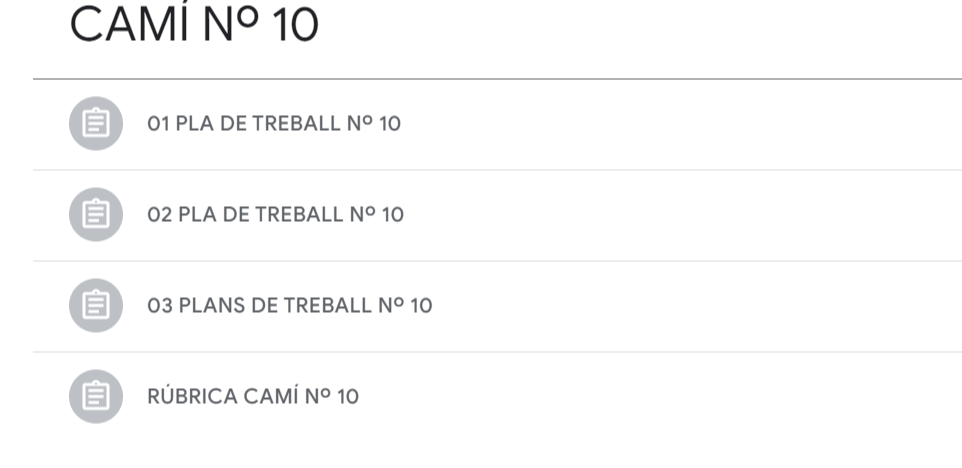Click the word TREBALL in the second assignment
This screenshot has height=468, width=962.
pyautogui.click(x=298, y=214)
